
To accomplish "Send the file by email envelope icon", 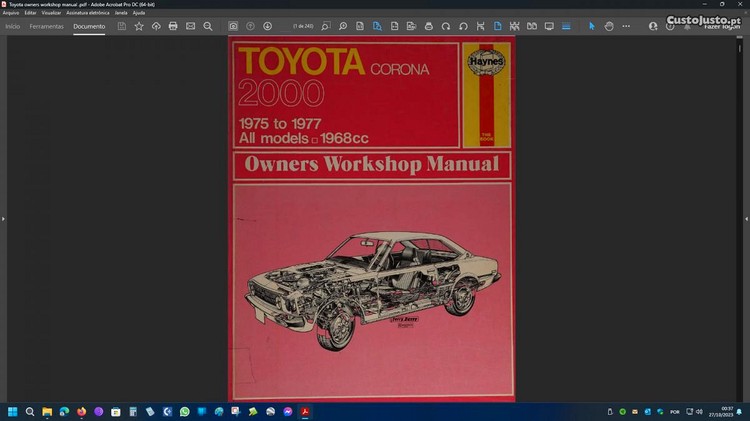I will (190, 26).
